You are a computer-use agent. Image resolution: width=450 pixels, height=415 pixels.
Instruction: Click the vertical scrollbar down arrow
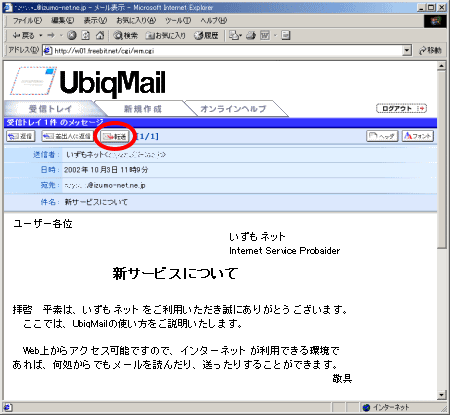441,395
